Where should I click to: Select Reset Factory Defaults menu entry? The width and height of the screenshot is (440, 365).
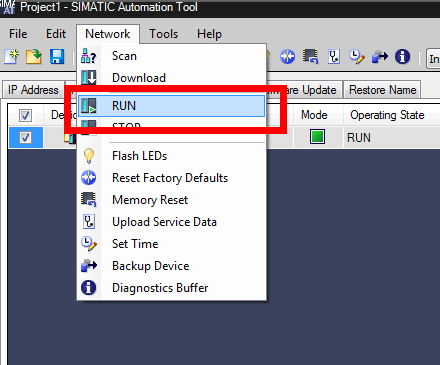coord(172,178)
